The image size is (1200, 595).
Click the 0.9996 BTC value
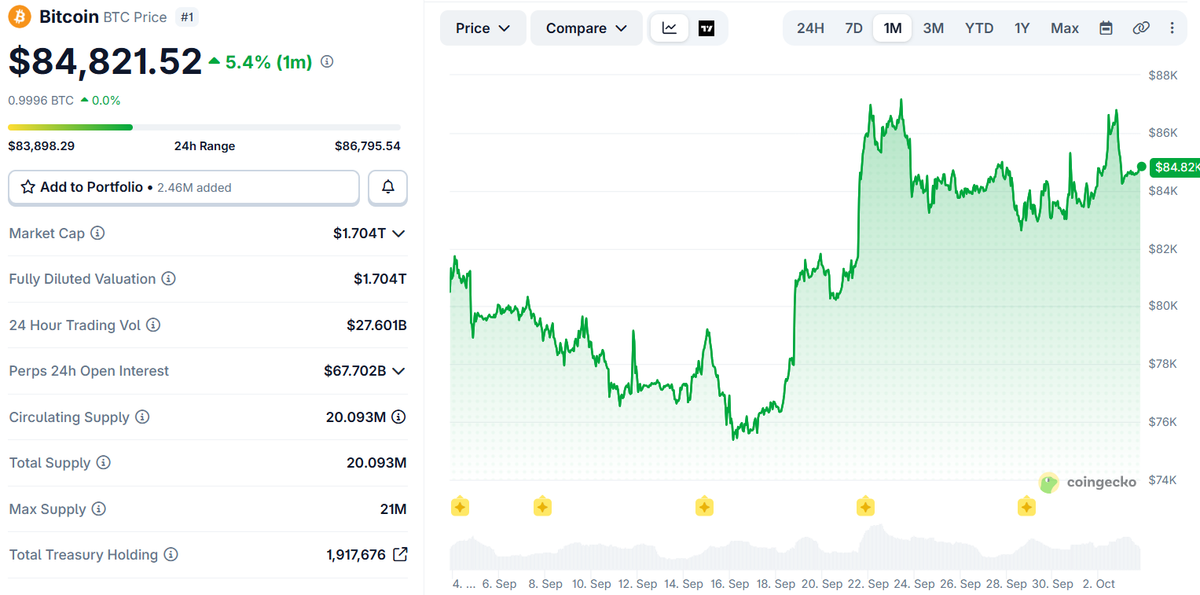(41, 100)
